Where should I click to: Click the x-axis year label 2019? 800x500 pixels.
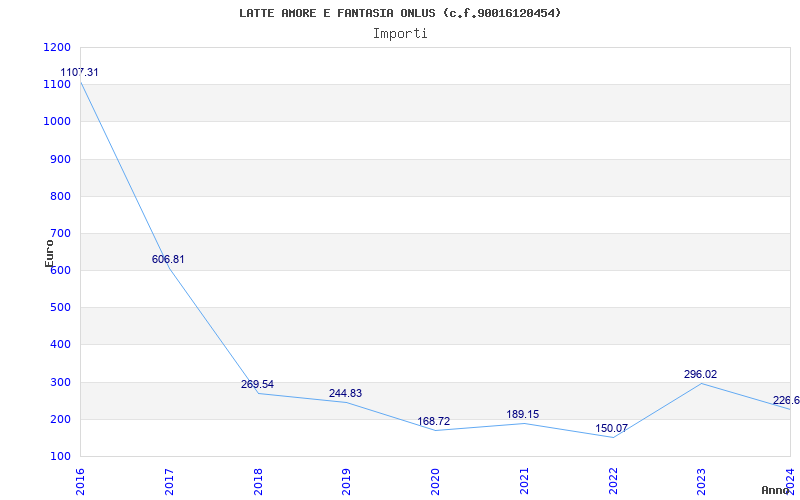tap(346, 482)
